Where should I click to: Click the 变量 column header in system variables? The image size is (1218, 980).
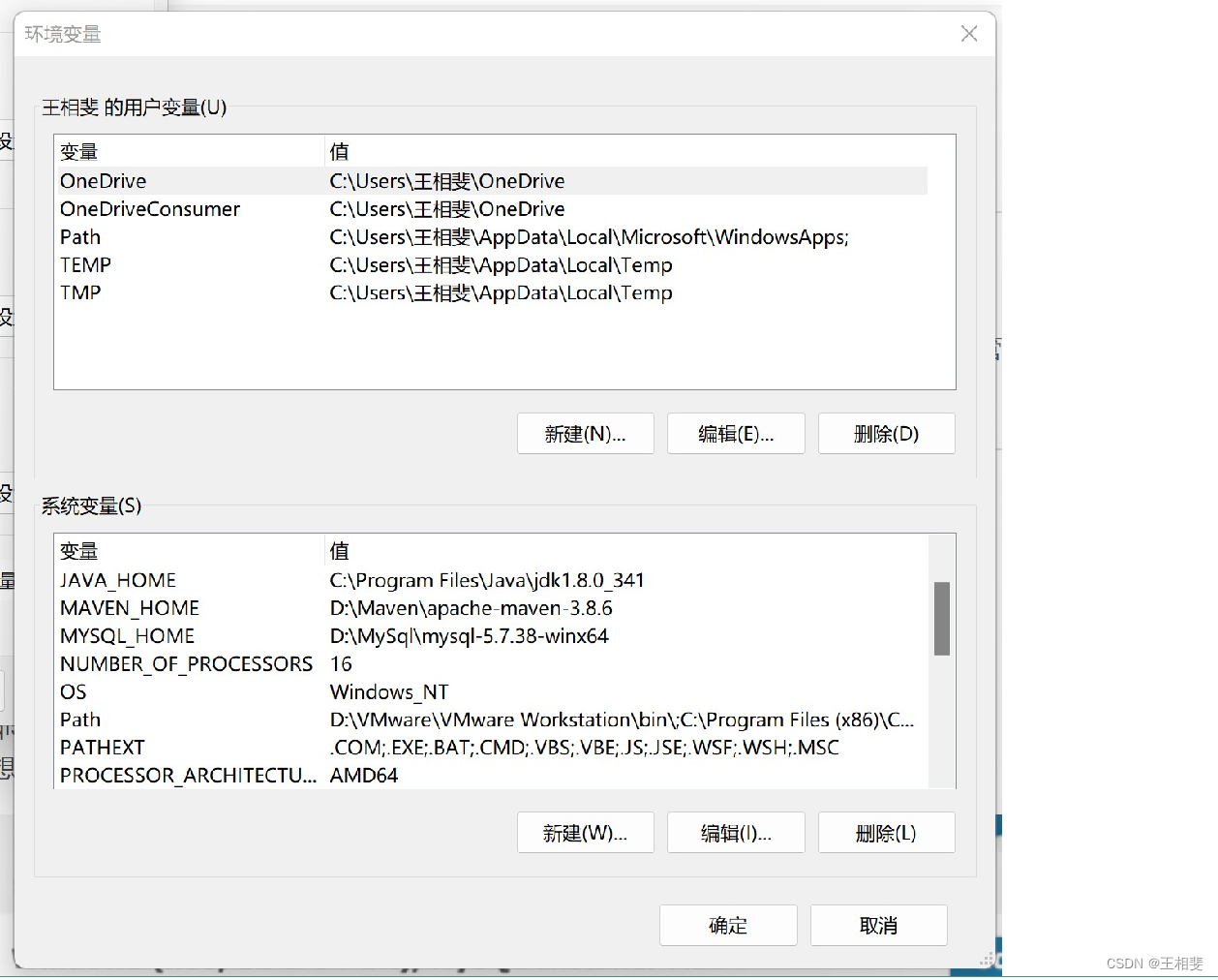point(78,551)
